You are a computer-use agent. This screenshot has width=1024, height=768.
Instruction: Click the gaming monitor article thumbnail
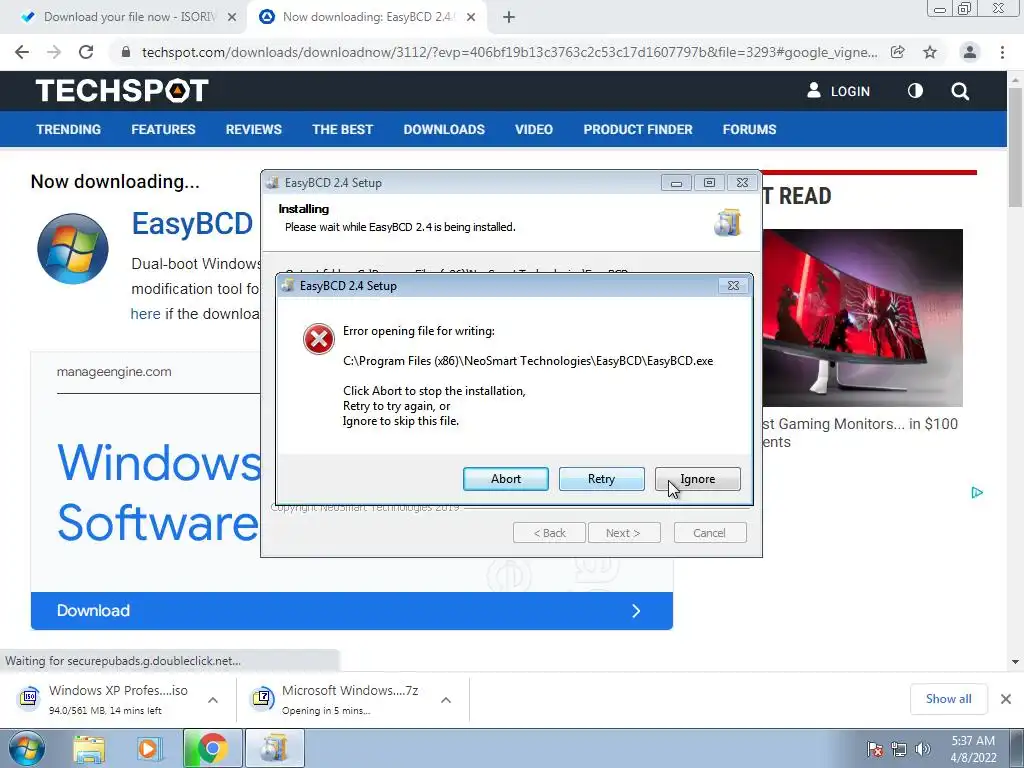pos(863,317)
